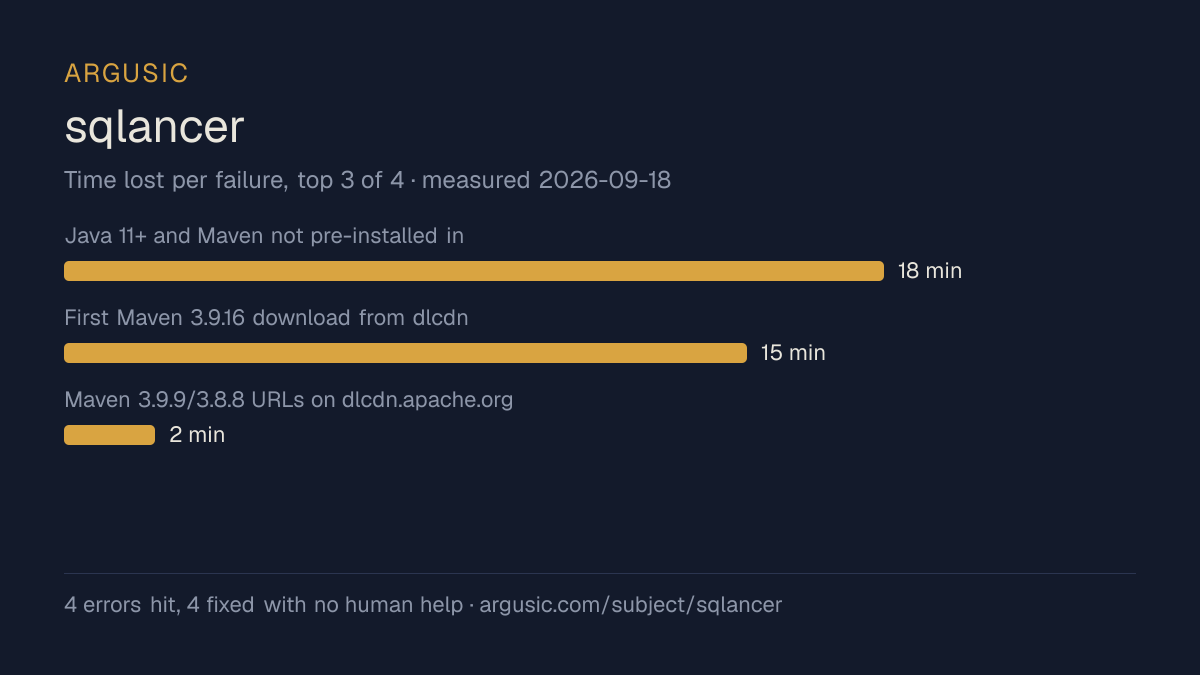Screen dimensions: 1200x675
Task: Click the bar for Maven 3.9.16 download
Action: coord(405,353)
